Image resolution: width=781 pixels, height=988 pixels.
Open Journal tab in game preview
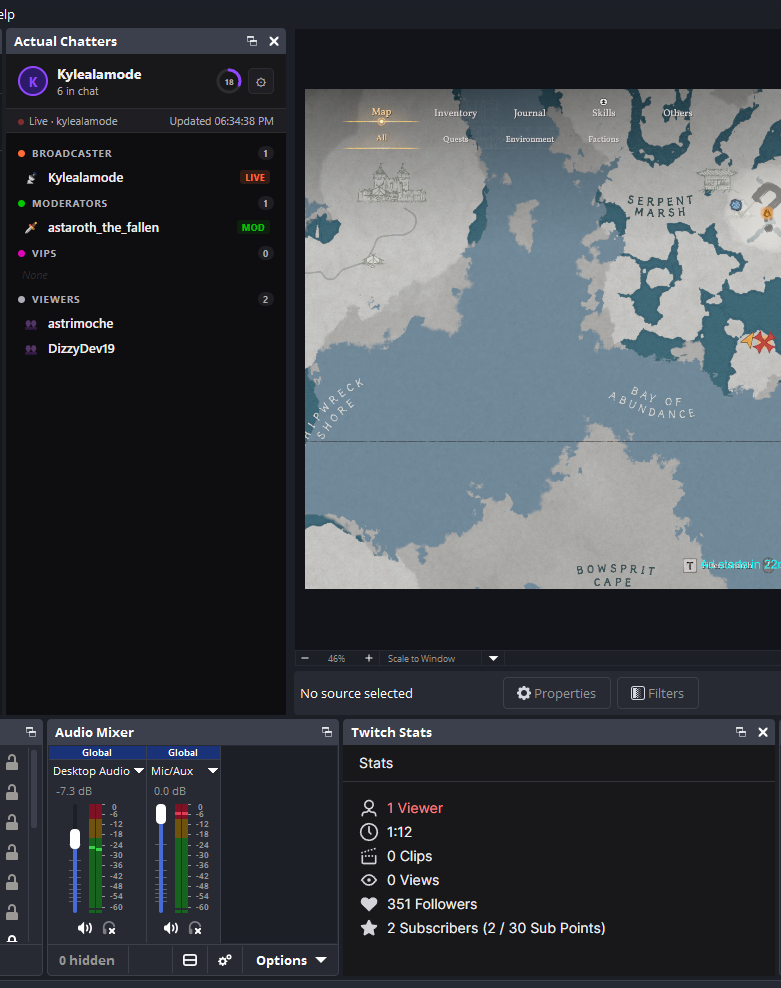[529, 113]
